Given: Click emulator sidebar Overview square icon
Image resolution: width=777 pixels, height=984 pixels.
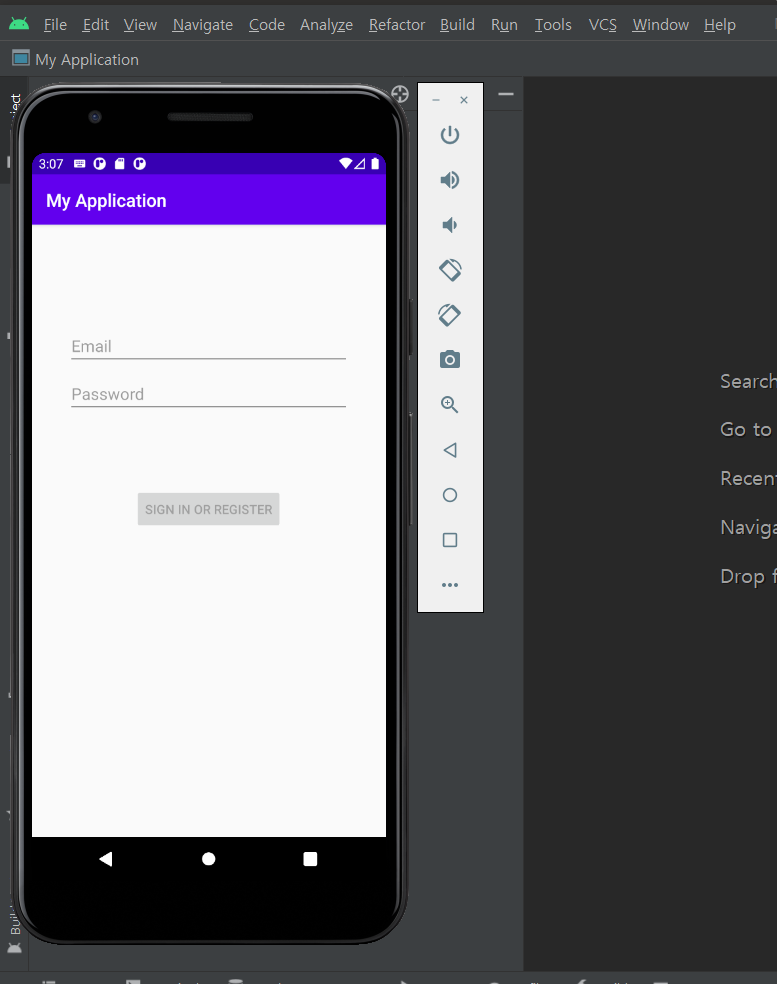Looking at the screenshot, I should pyautogui.click(x=449, y=540).
